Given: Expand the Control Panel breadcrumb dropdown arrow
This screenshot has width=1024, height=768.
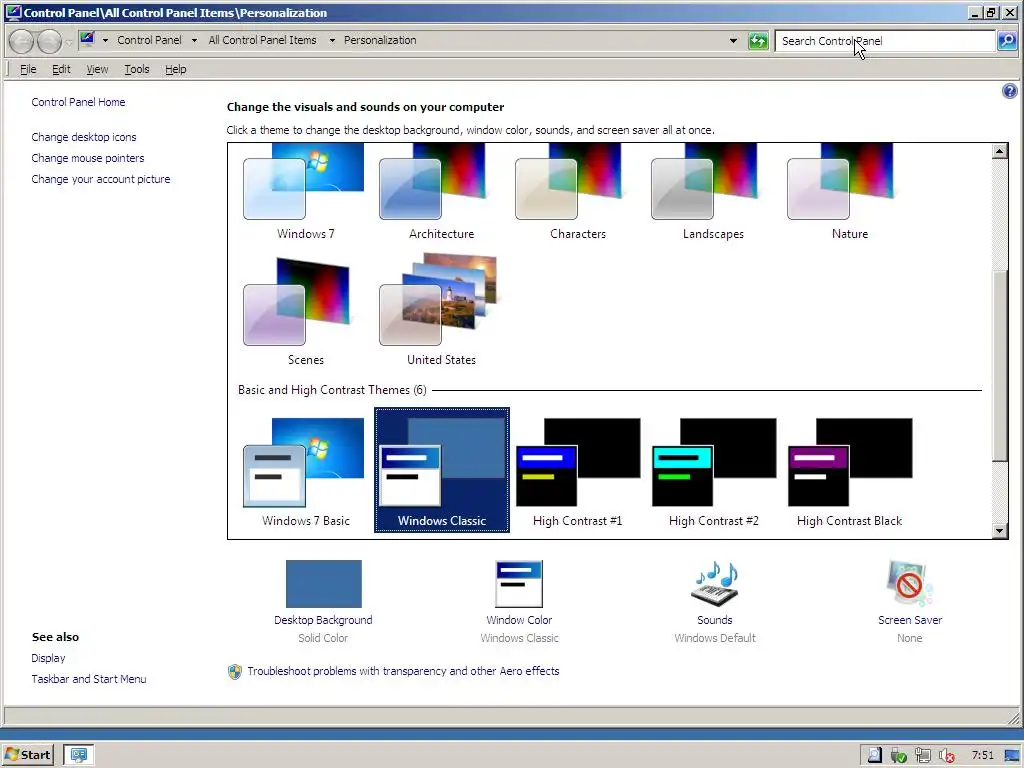Looking at the screenshot, I should 194,40.
